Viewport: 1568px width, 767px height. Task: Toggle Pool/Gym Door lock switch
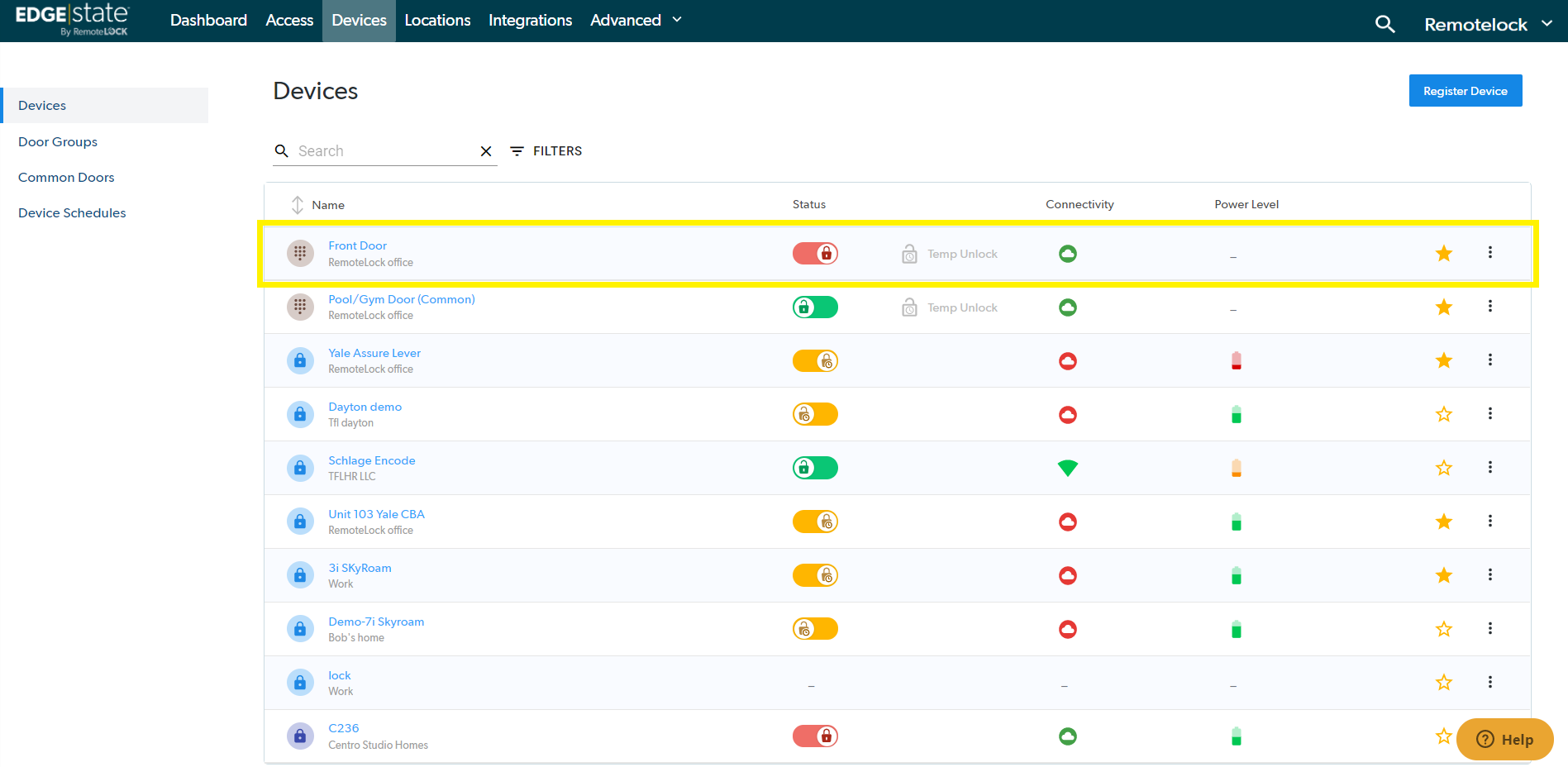pyautogui.click(x=815, y=307)
